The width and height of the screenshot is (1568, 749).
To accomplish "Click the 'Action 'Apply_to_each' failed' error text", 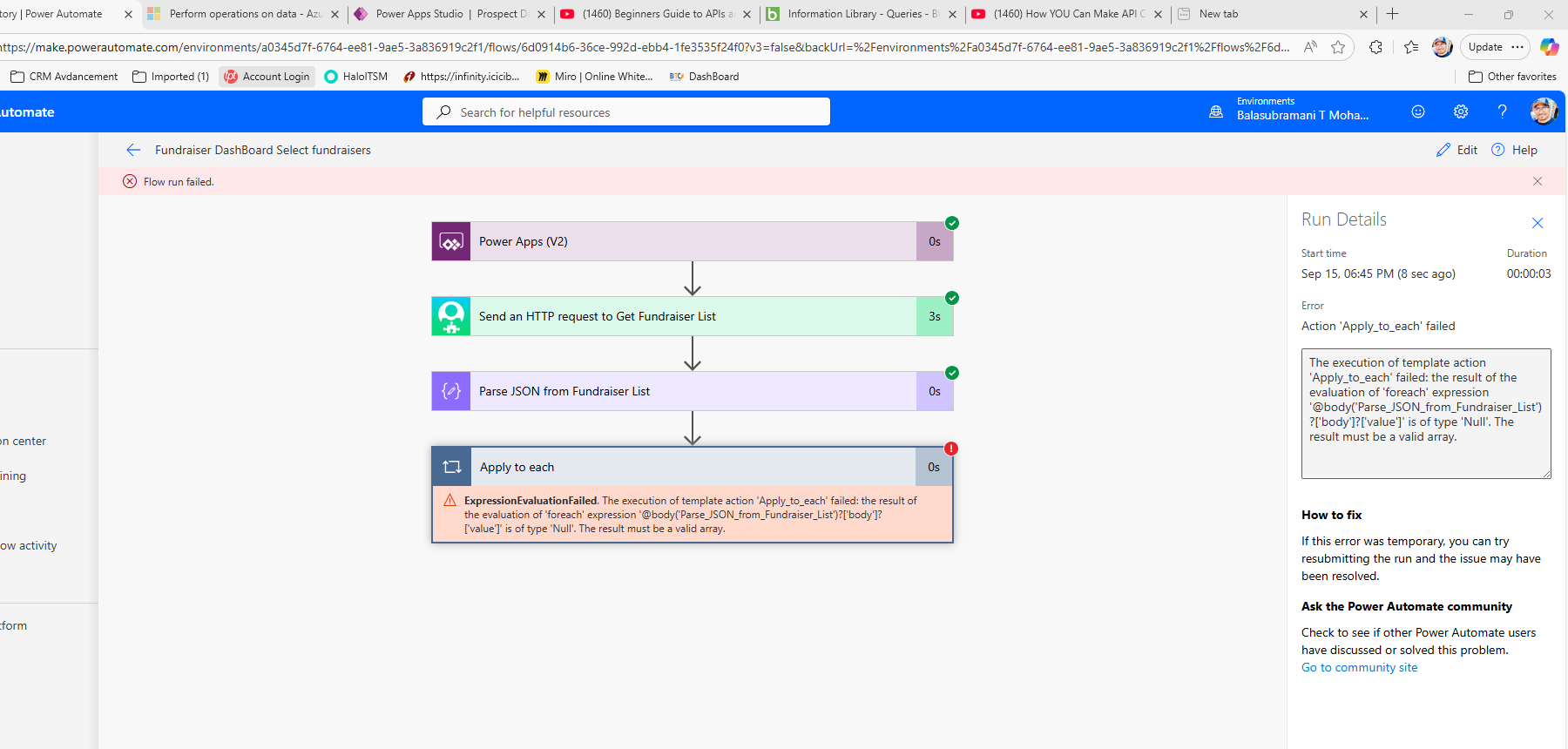I will [x=1378, y=326].
